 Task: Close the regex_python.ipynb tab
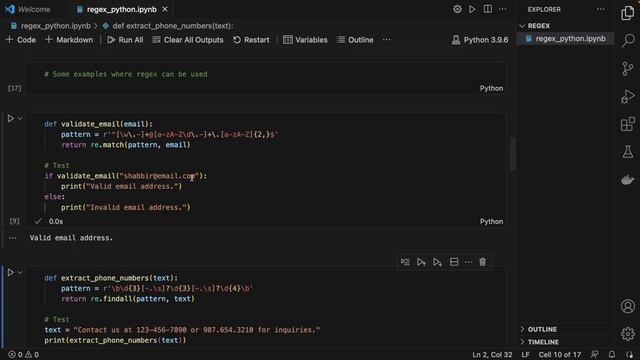[x=165, y=9]
